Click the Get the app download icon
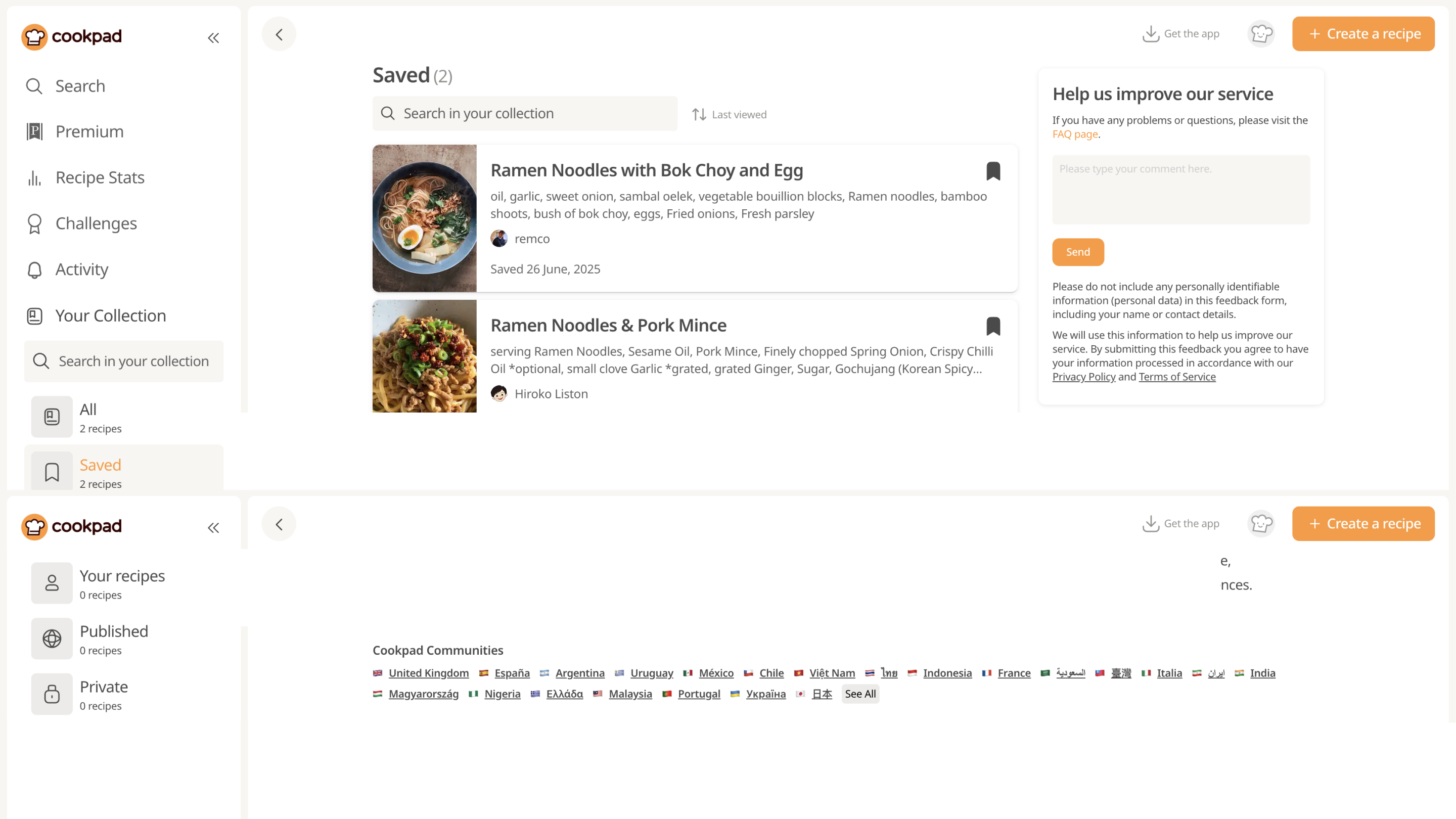Image resolution: width=1456 pixels, height=819 pixels. click(1150, 34)
